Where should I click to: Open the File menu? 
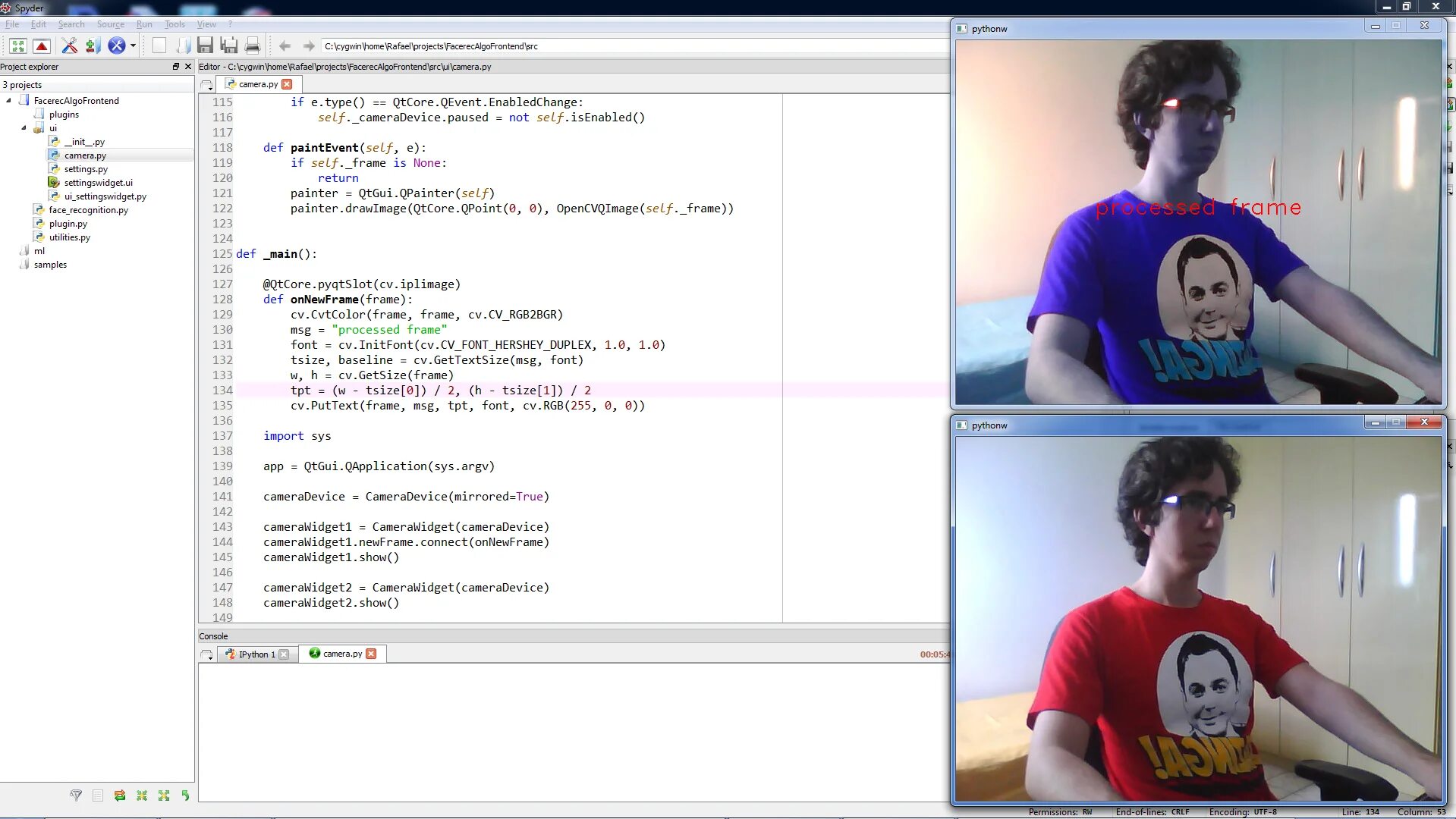point(12,24)
